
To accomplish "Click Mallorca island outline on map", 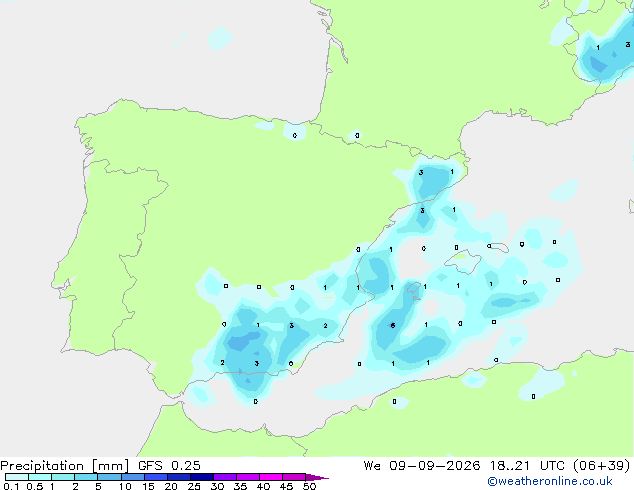I will tap(463, 261).
